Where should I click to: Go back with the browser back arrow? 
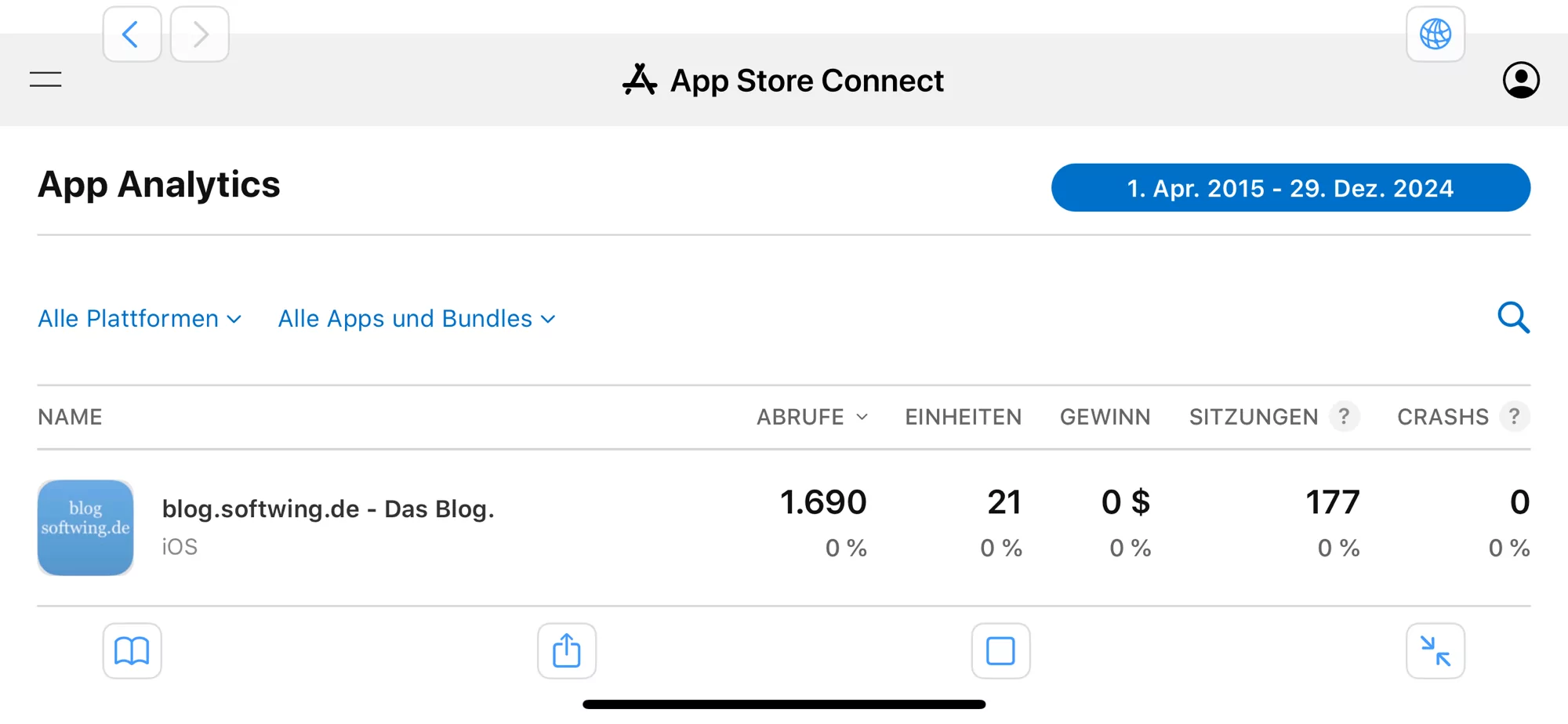pos(132,34)
